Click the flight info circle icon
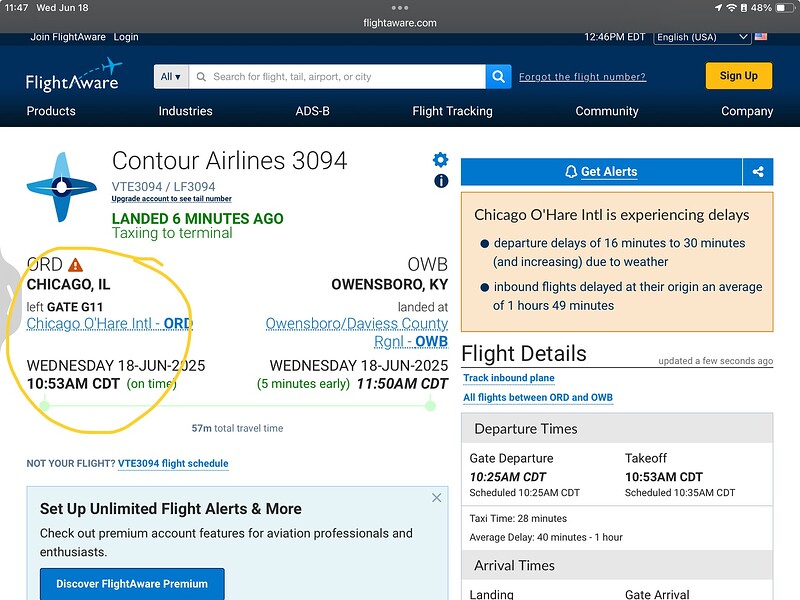 pyautogui.click(x=441, y=181)
